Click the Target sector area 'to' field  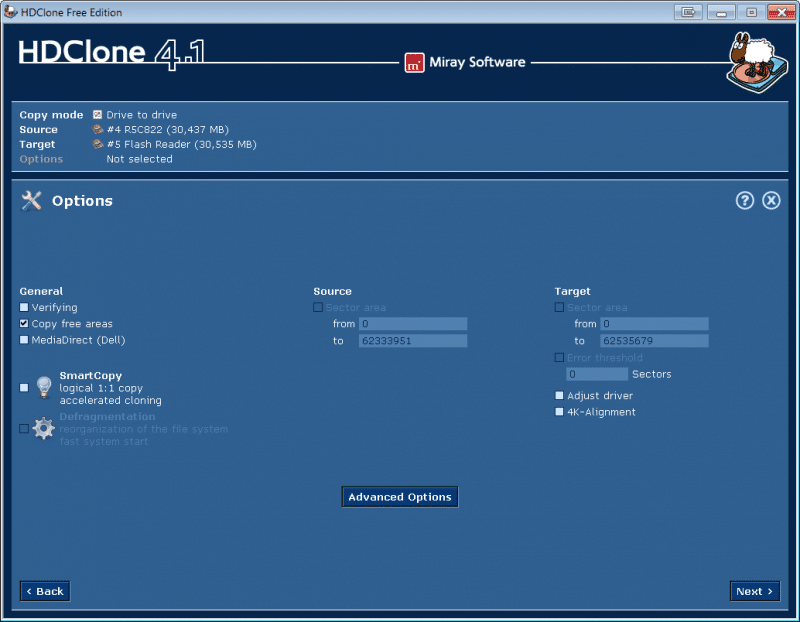[653, 340]
